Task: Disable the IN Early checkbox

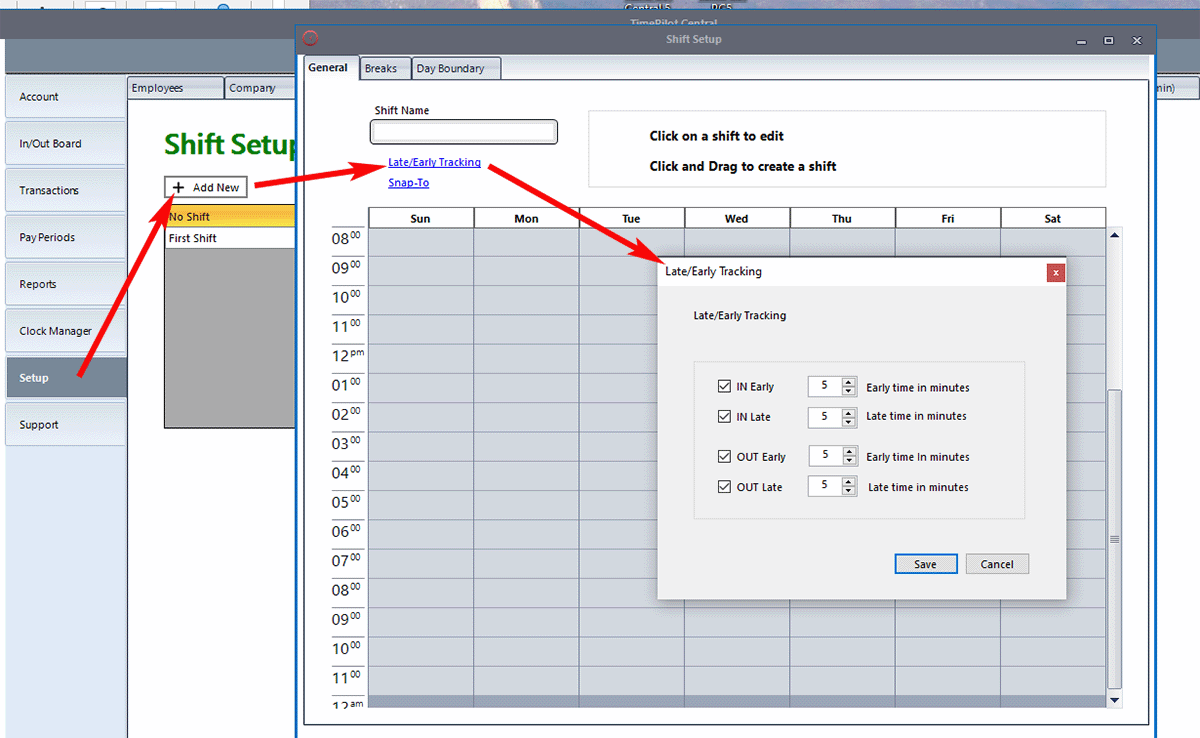Action: pos(725,386)
